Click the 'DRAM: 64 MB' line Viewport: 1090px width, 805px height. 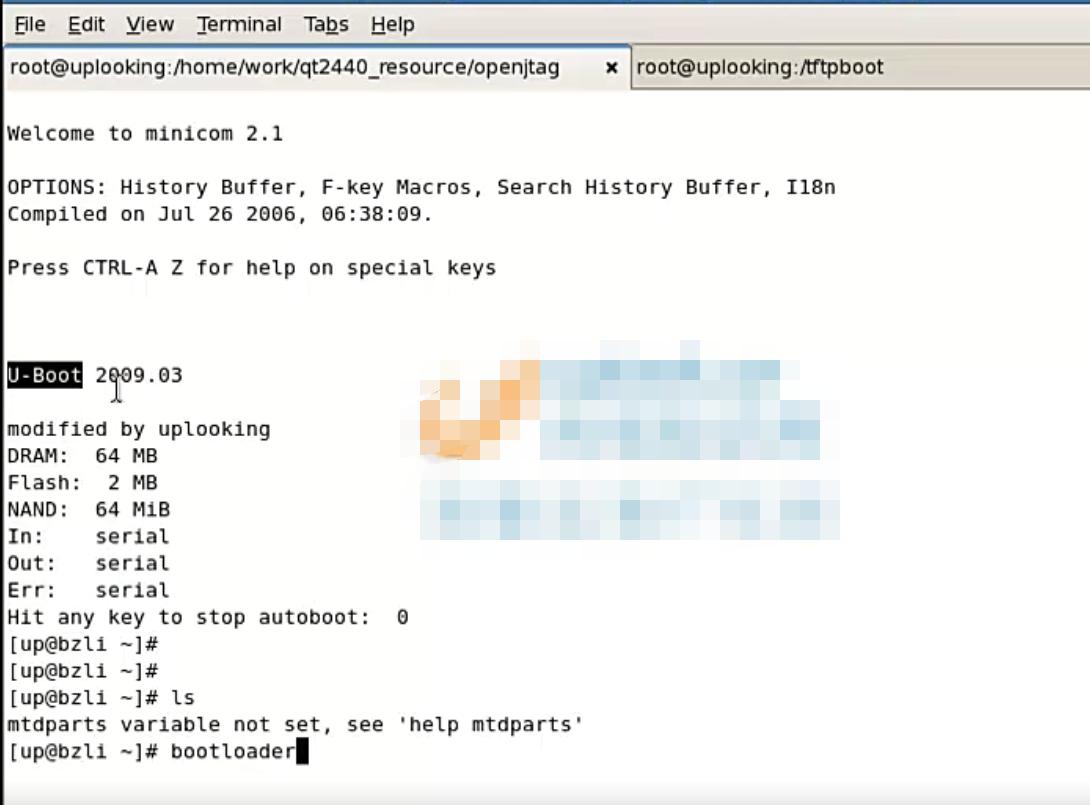(83, 456)
